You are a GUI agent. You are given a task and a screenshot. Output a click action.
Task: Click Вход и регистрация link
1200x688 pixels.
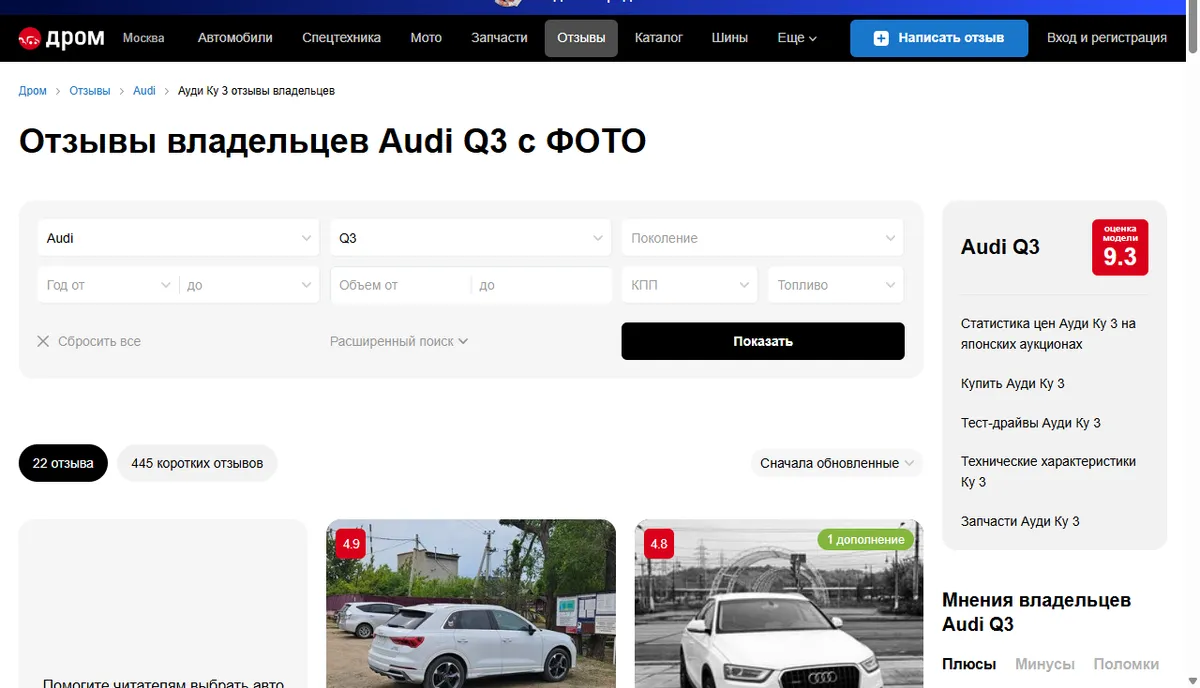[x=1107, y=38]
